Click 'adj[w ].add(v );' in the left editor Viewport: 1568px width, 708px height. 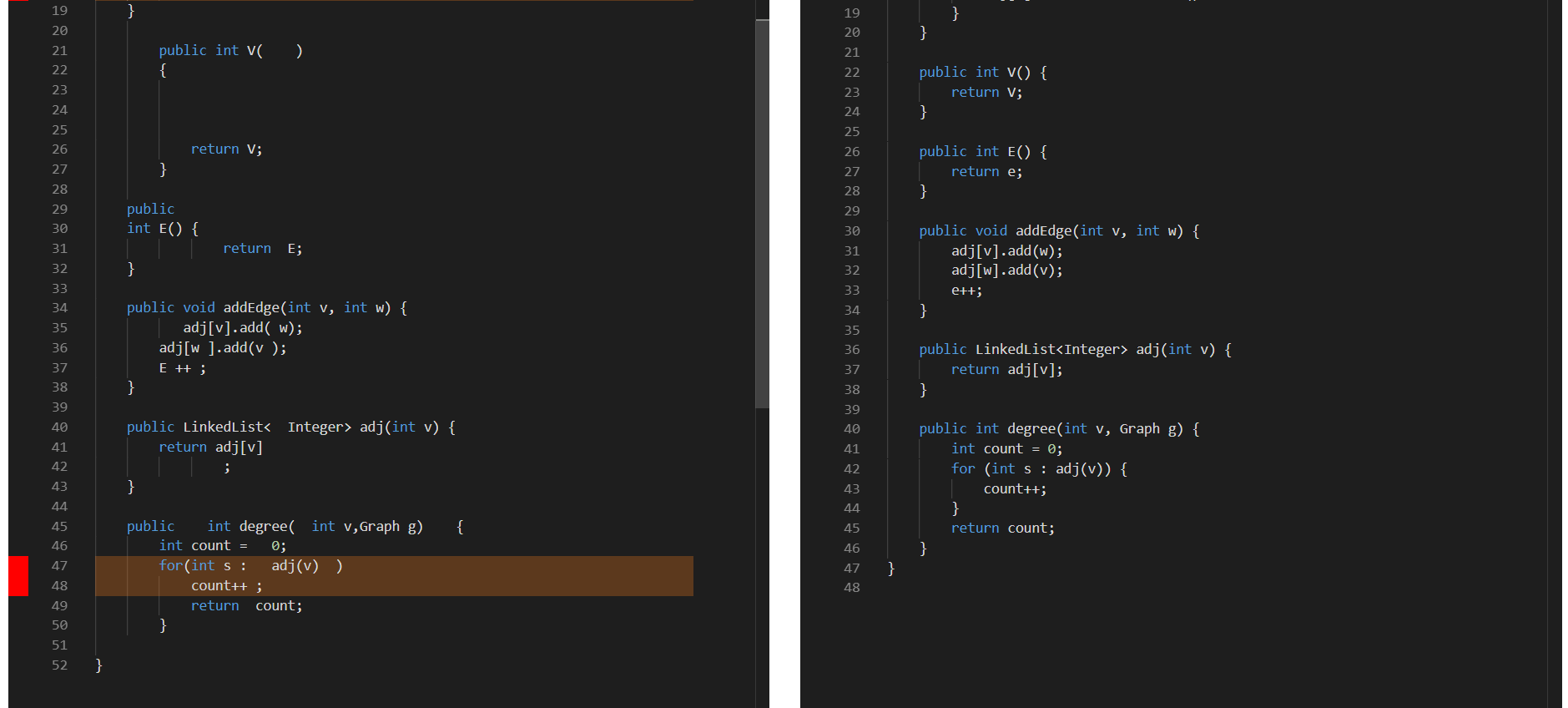(223, 348)
